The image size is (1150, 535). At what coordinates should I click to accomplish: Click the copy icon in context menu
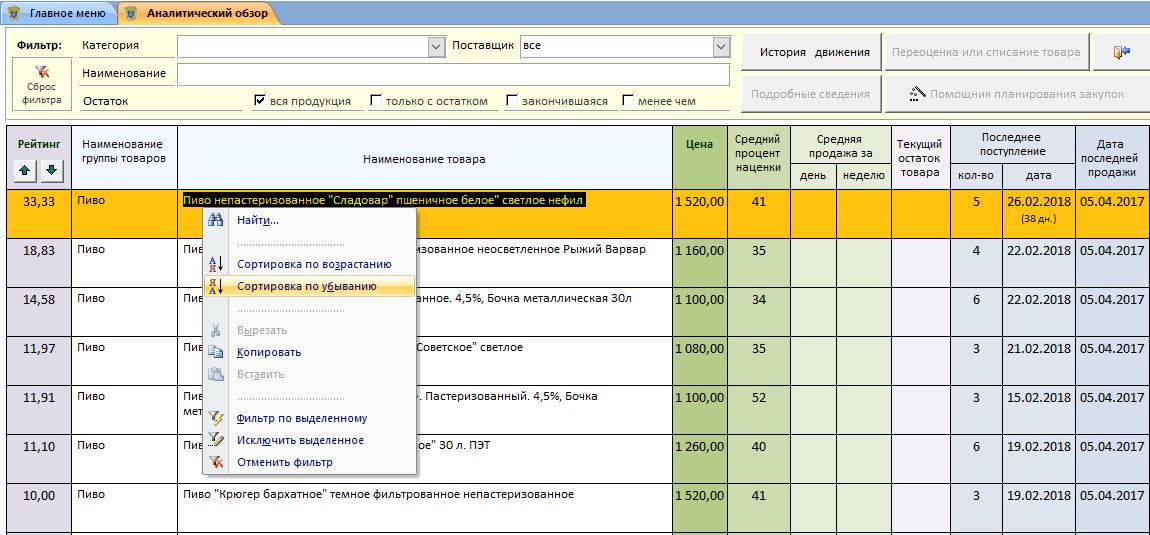216,352
